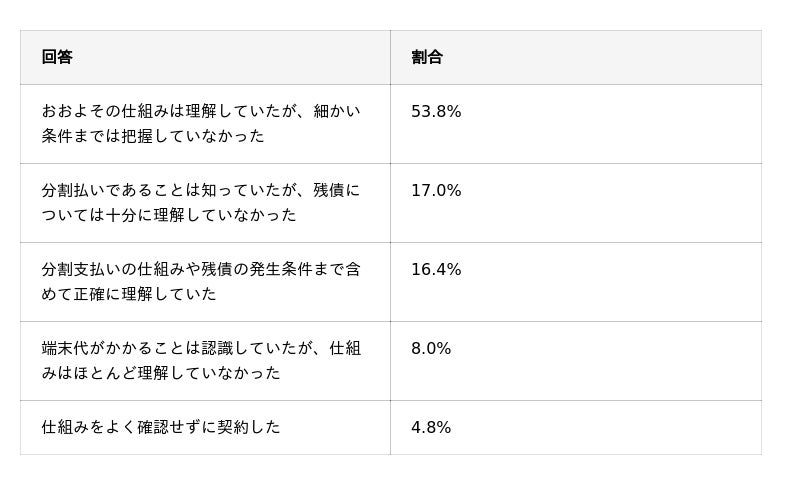This screenshot has height=485, width=800.
Task: Click the answer starting with おおよその仕組み
Action: coord(201,123)
